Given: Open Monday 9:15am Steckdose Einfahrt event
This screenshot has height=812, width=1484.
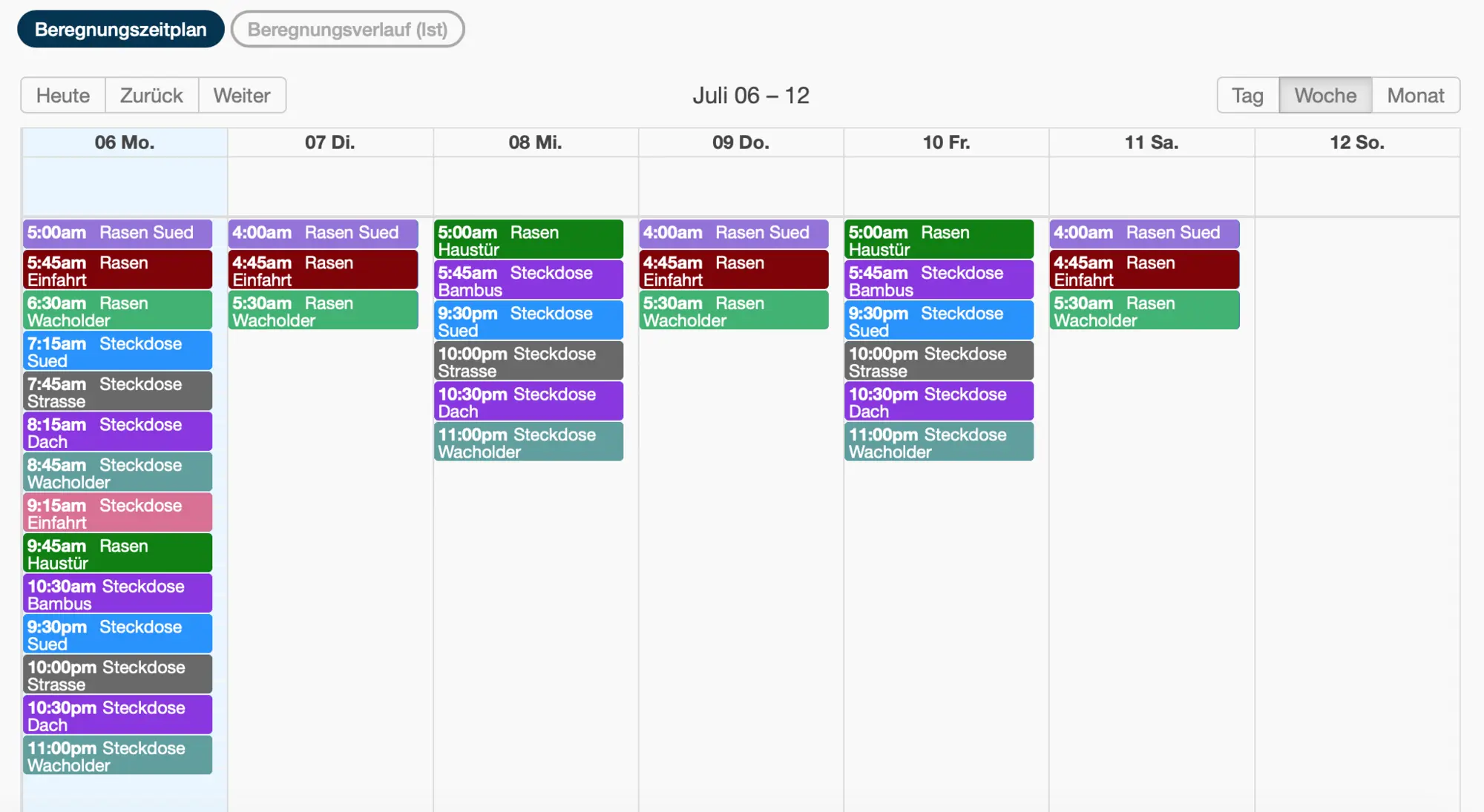Looking at the screenshot, I should coord(117,513).
